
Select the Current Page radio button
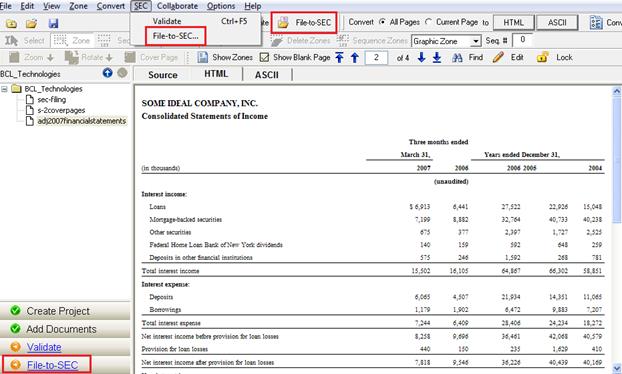click(x=428, y=22)
